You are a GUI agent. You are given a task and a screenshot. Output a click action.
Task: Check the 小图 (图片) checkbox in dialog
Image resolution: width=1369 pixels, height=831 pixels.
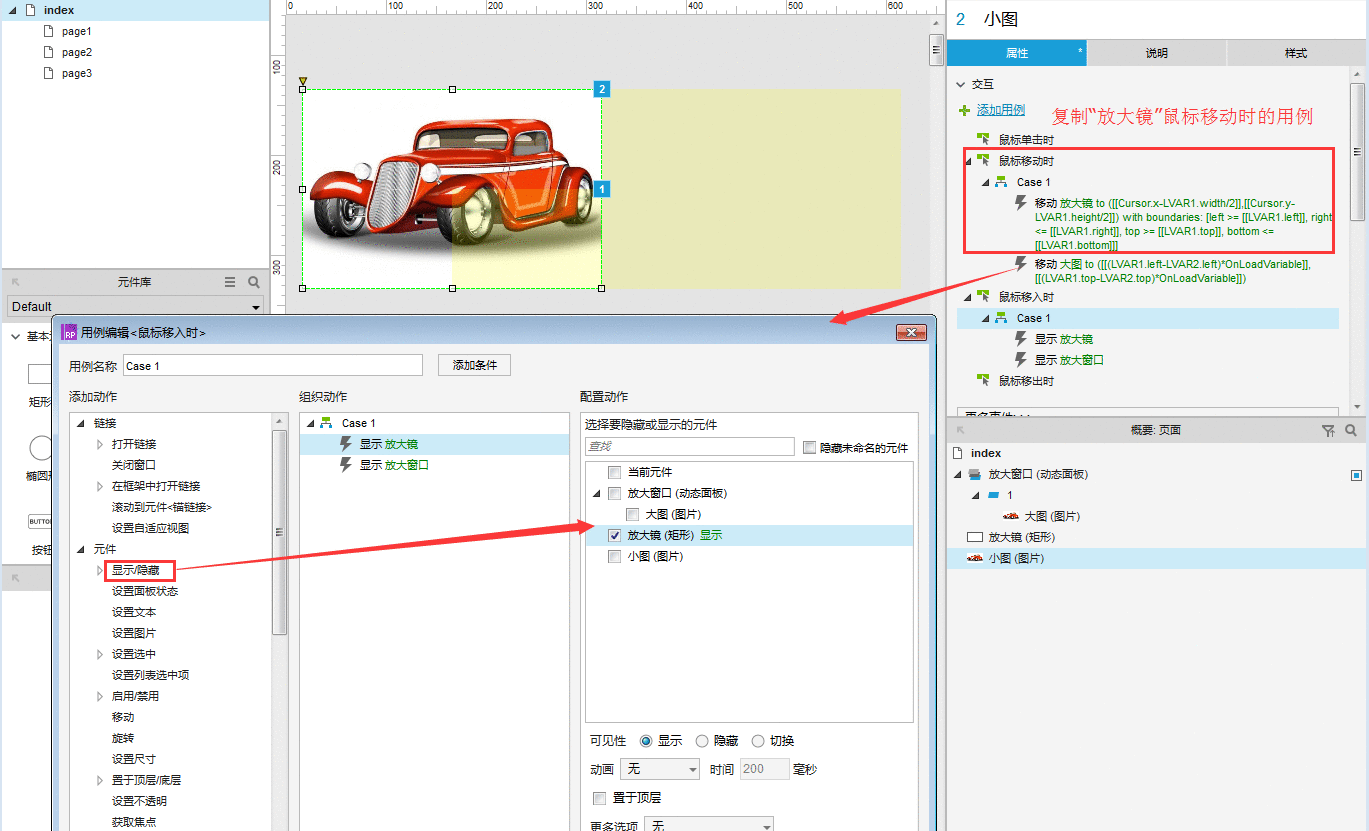tap(615, 557)
